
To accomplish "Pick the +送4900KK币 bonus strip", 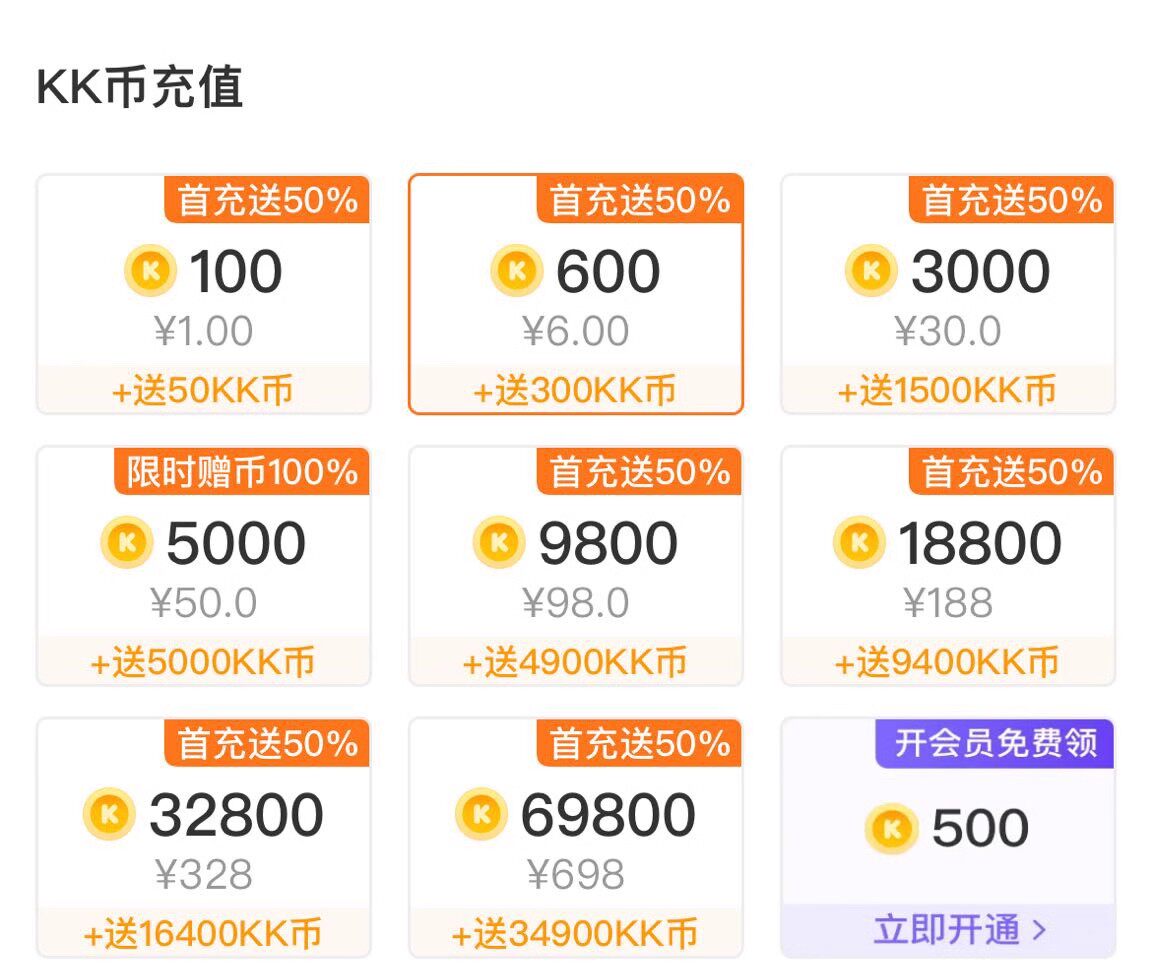I will point(575,662).
